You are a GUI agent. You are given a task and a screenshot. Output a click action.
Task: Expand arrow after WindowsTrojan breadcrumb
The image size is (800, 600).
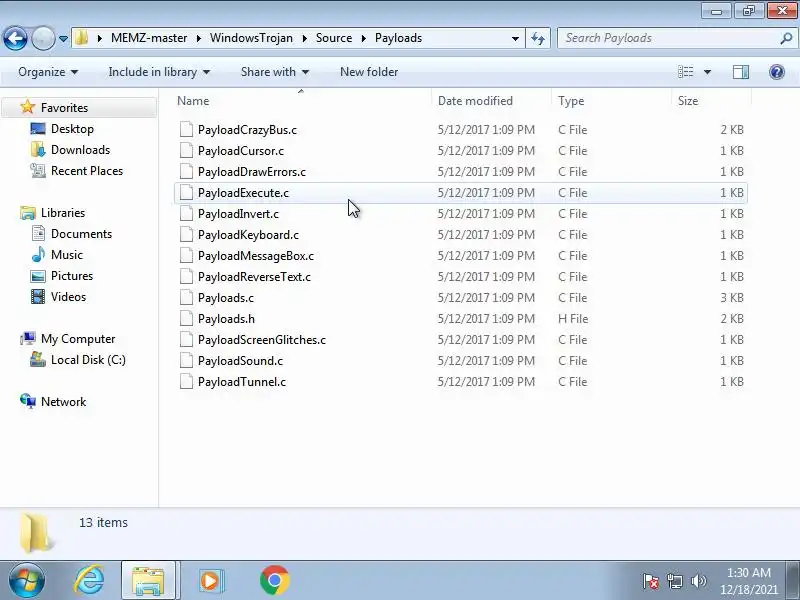pyautogui.click(x=305, y=38)
